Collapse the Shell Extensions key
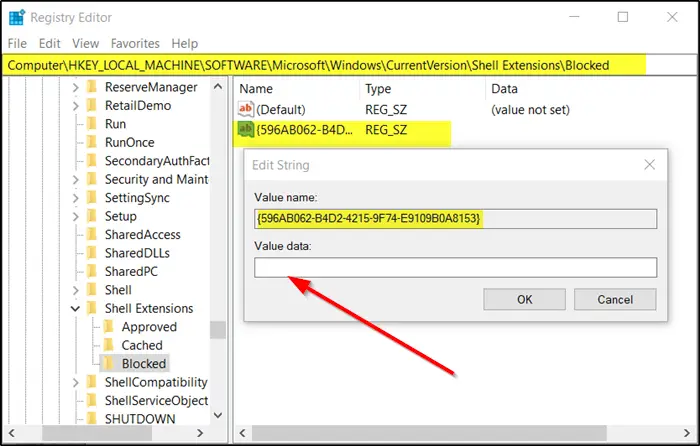Screen dimensions: 700x446 (x=75, y=308)
